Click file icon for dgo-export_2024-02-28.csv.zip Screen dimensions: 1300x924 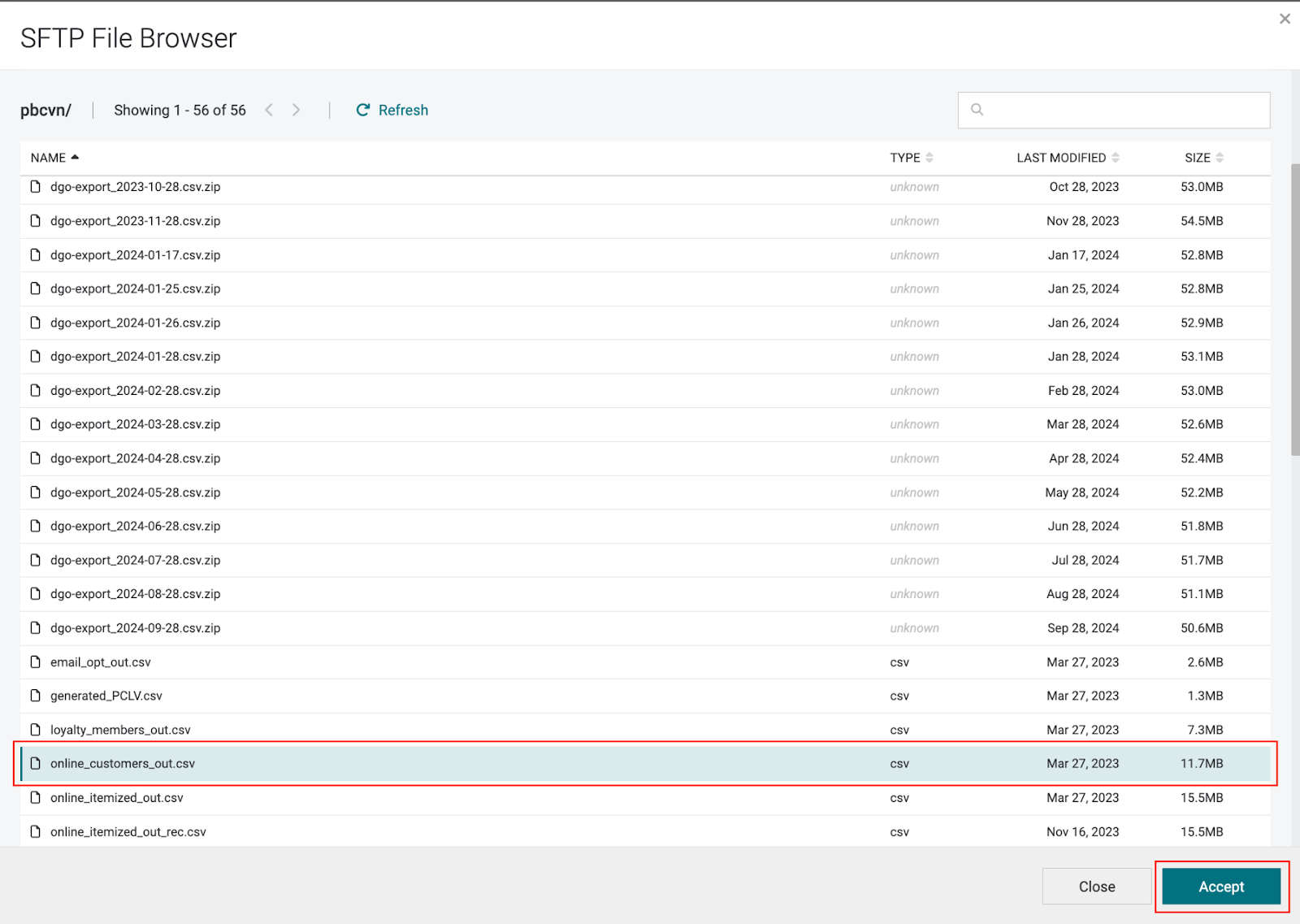pos(35,391)
